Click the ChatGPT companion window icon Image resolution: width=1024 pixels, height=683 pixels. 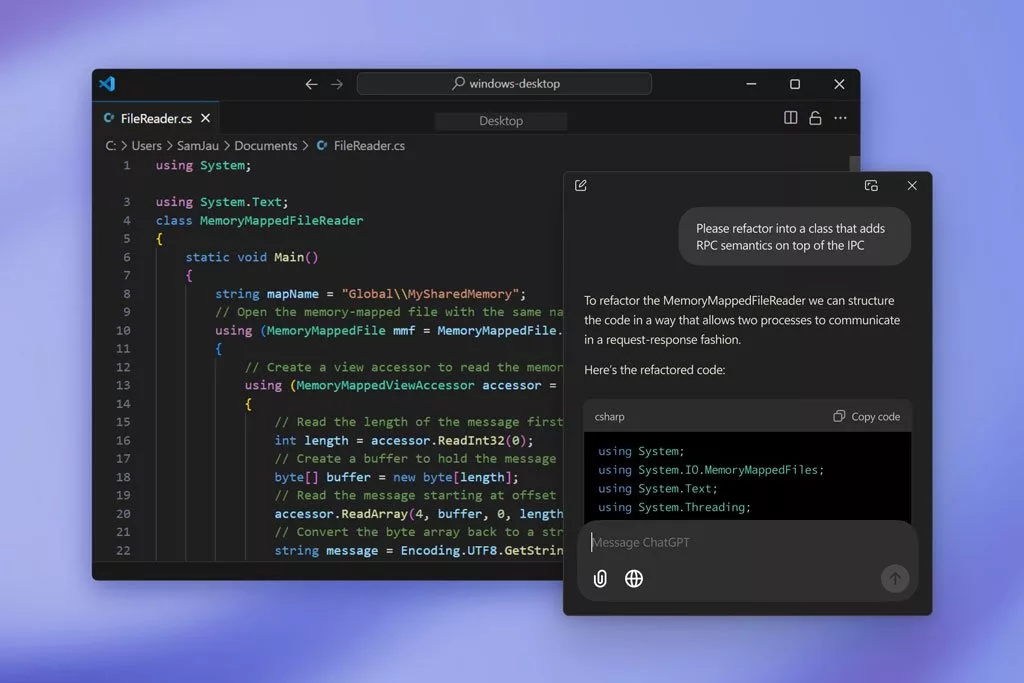871,185
